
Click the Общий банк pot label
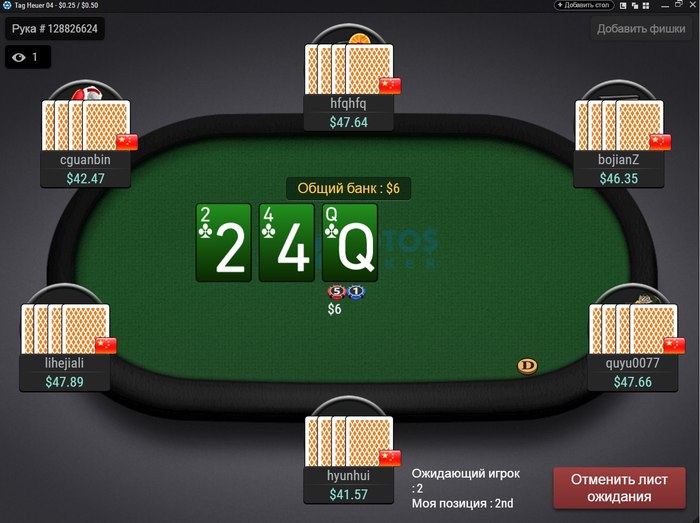pyautogui.click(x=348, y=188)
